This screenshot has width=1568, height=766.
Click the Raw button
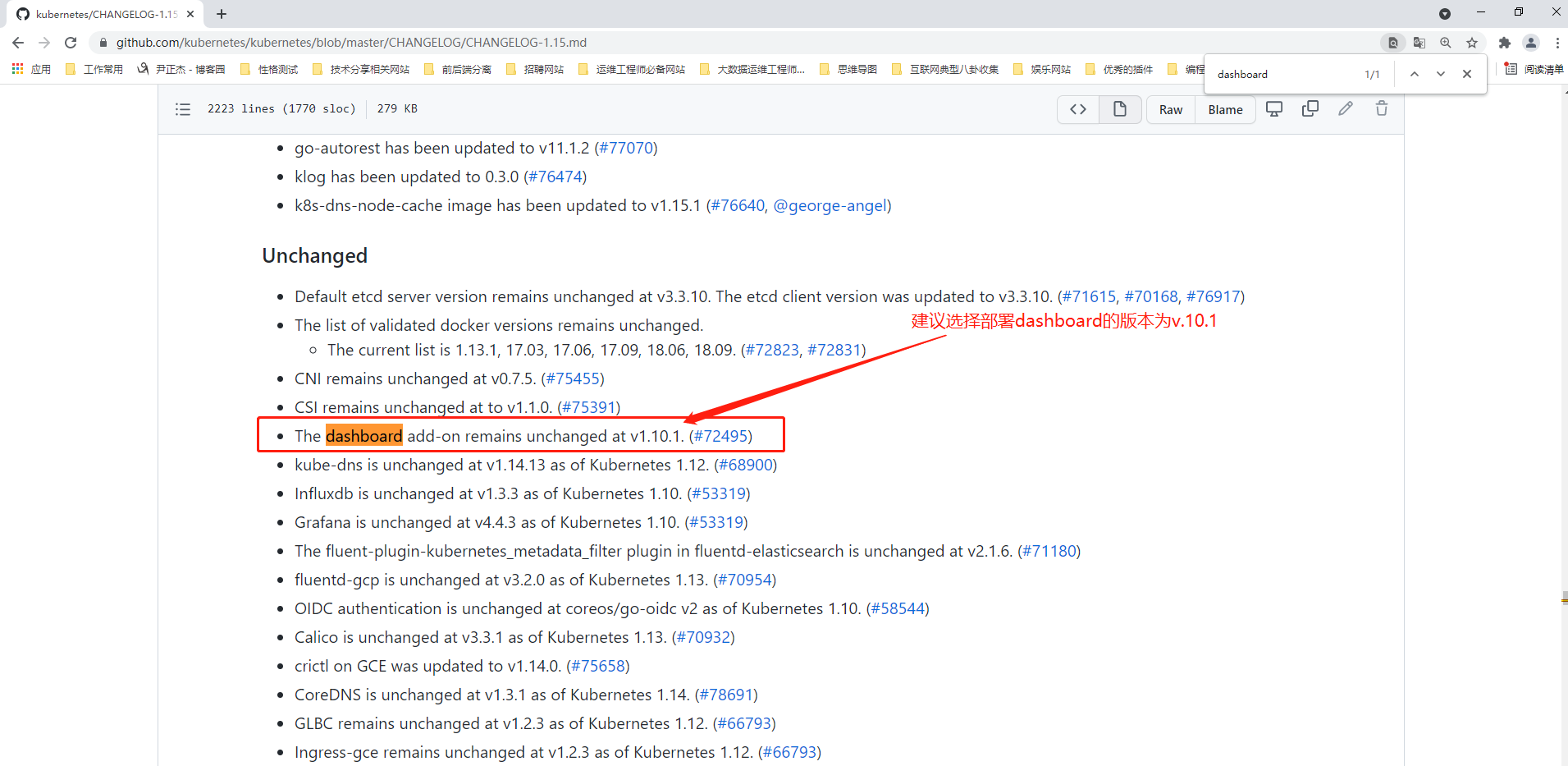[x=1170, y=110]
